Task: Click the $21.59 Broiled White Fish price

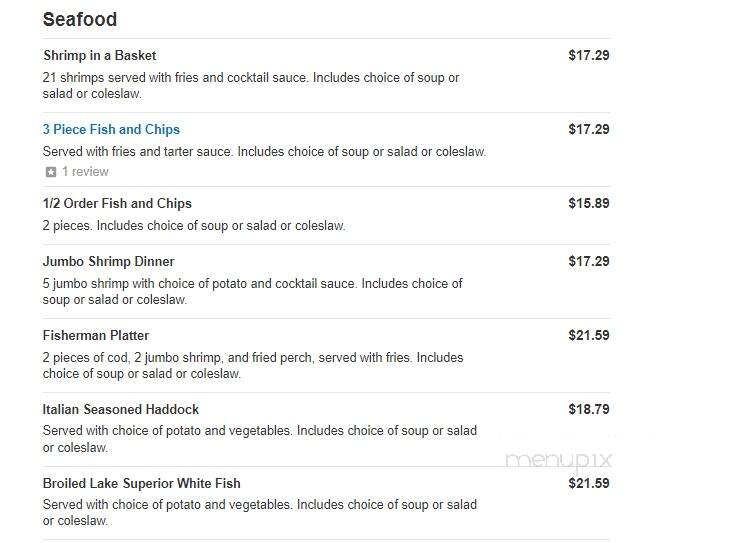Action: coord(589,483)
